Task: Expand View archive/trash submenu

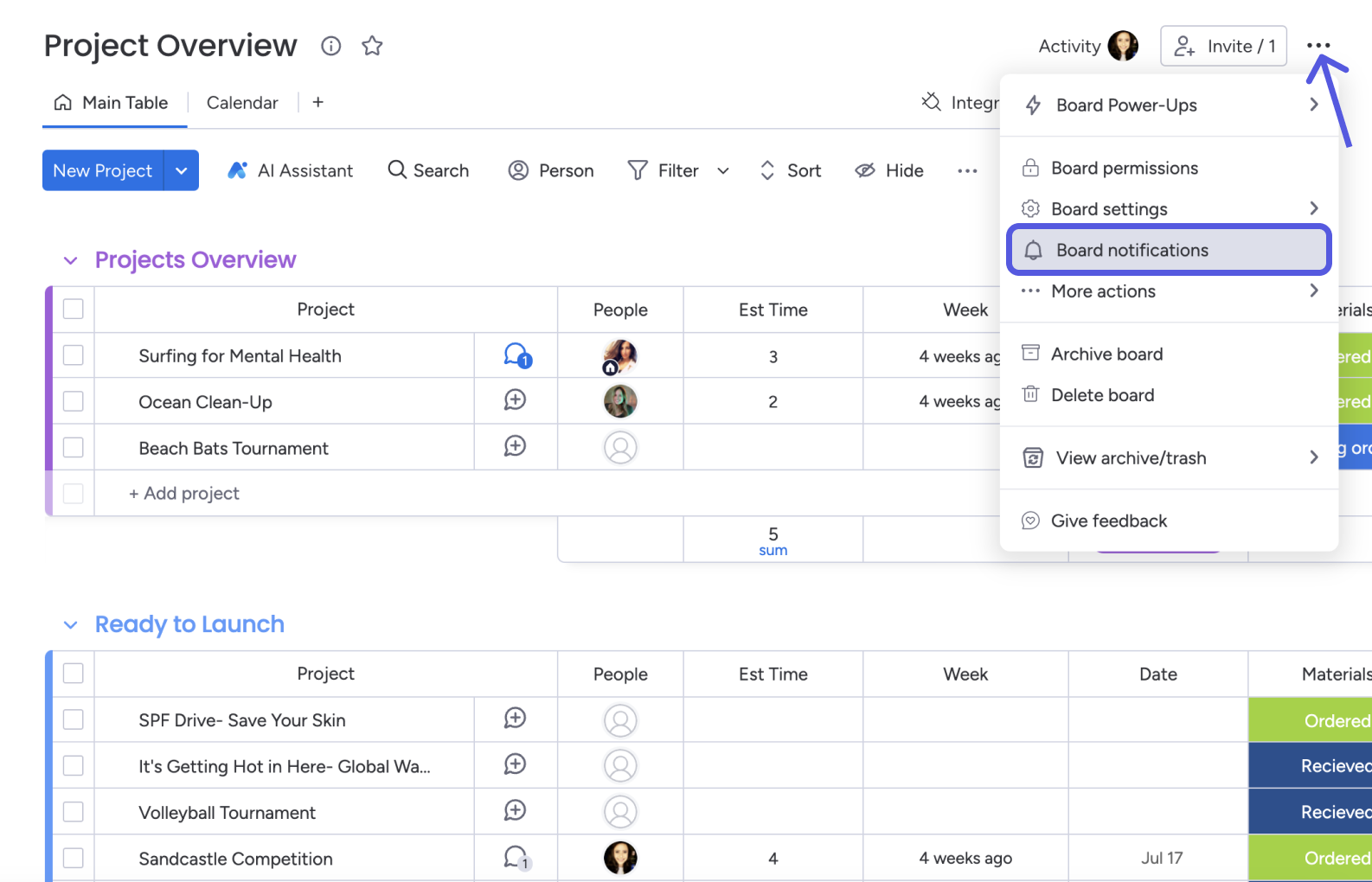Action: point(1313,457)
